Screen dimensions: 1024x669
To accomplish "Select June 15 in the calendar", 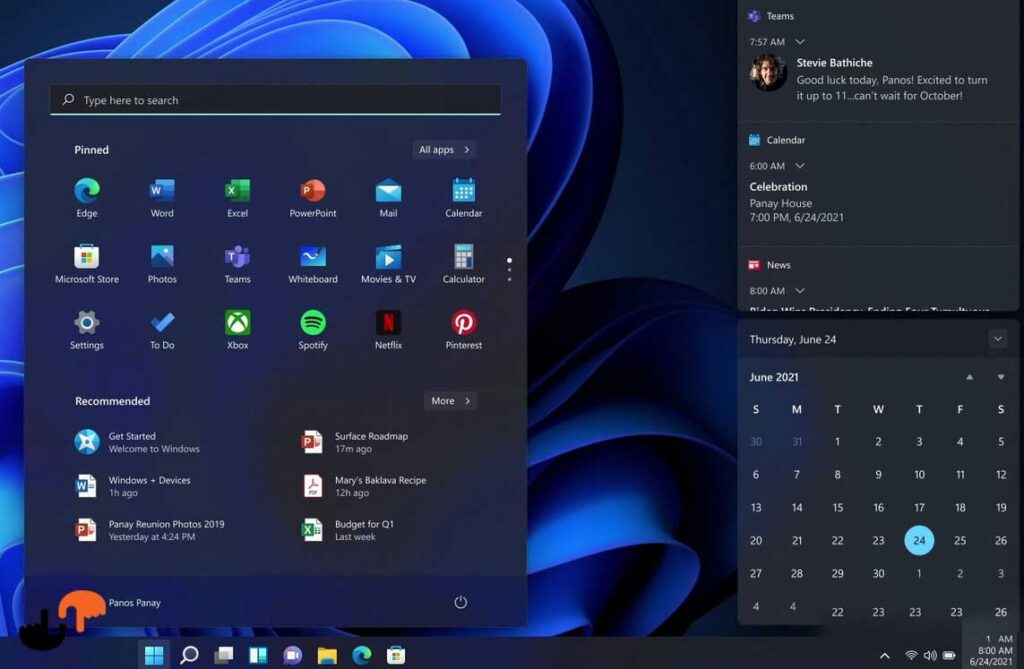I will click(x=837, y=508).
